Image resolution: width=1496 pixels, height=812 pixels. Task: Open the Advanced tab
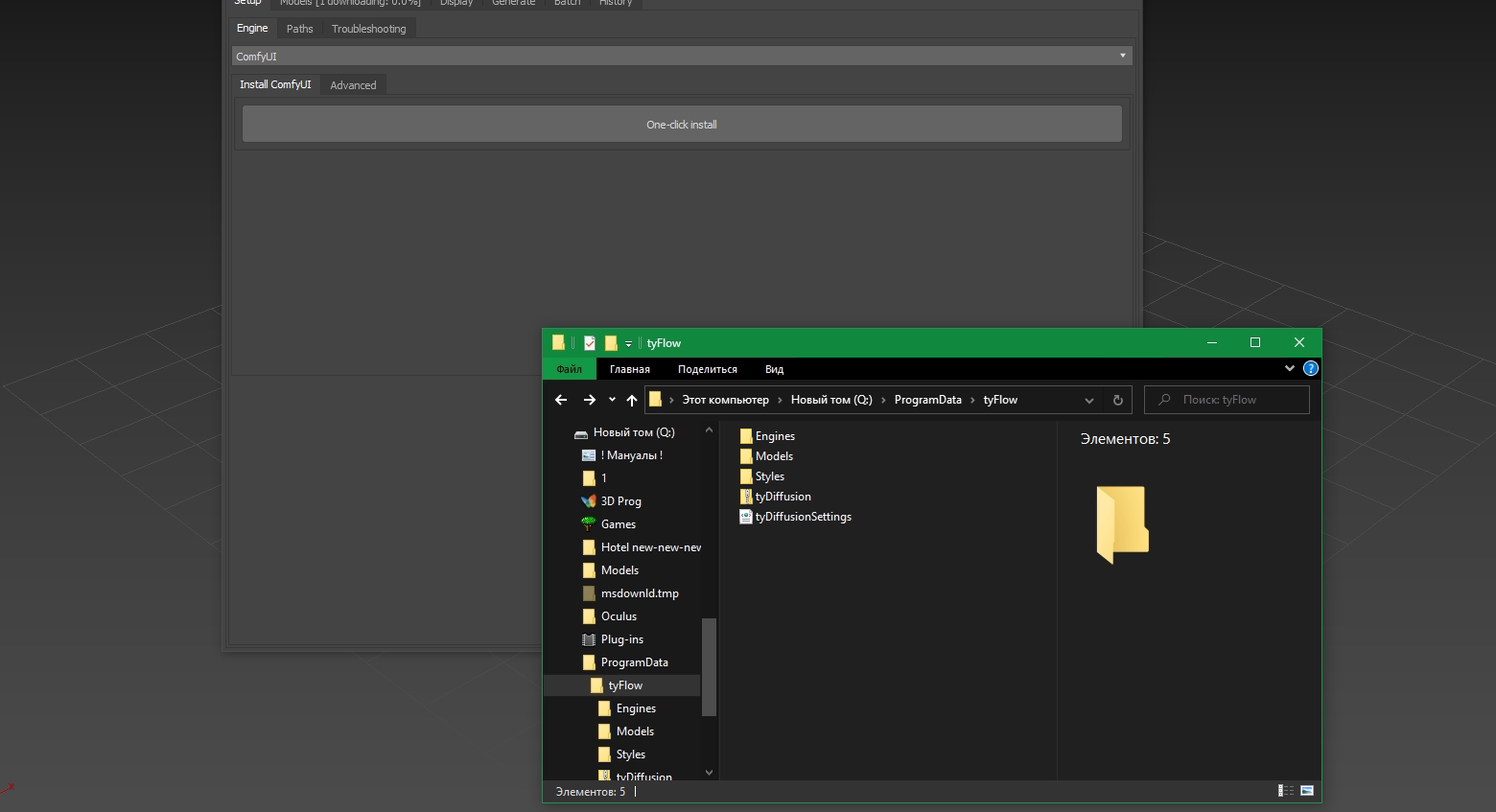(x=353, y=85)
